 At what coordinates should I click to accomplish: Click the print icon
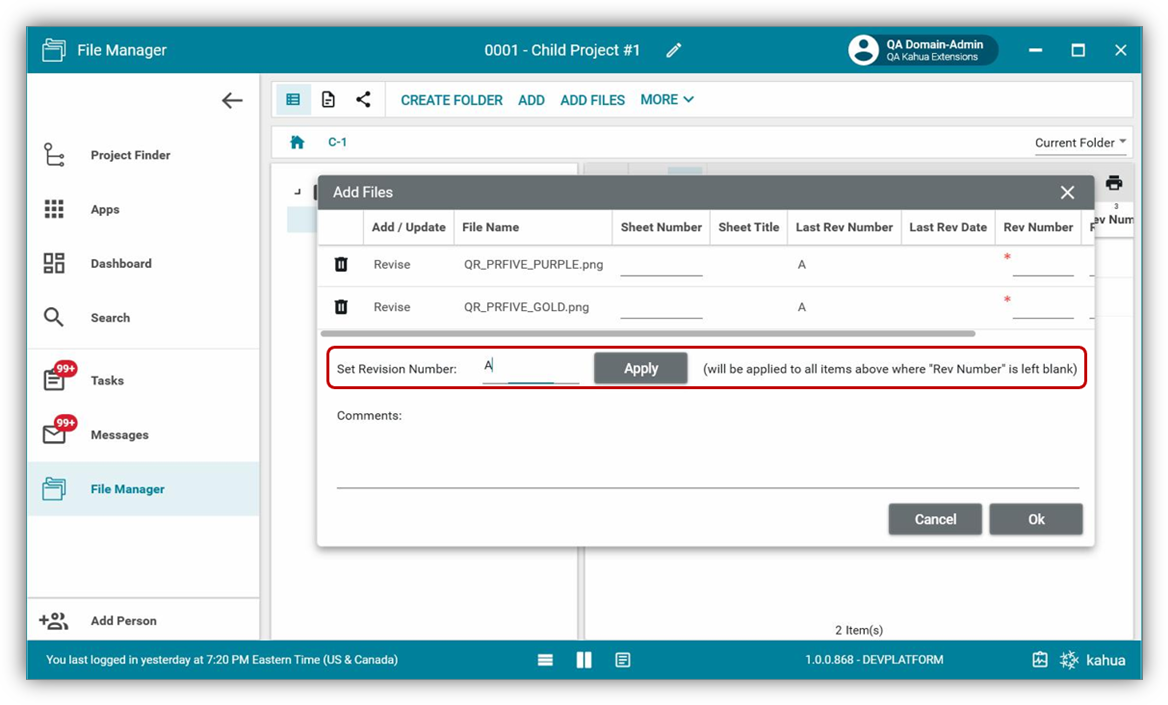(1114, 183)
